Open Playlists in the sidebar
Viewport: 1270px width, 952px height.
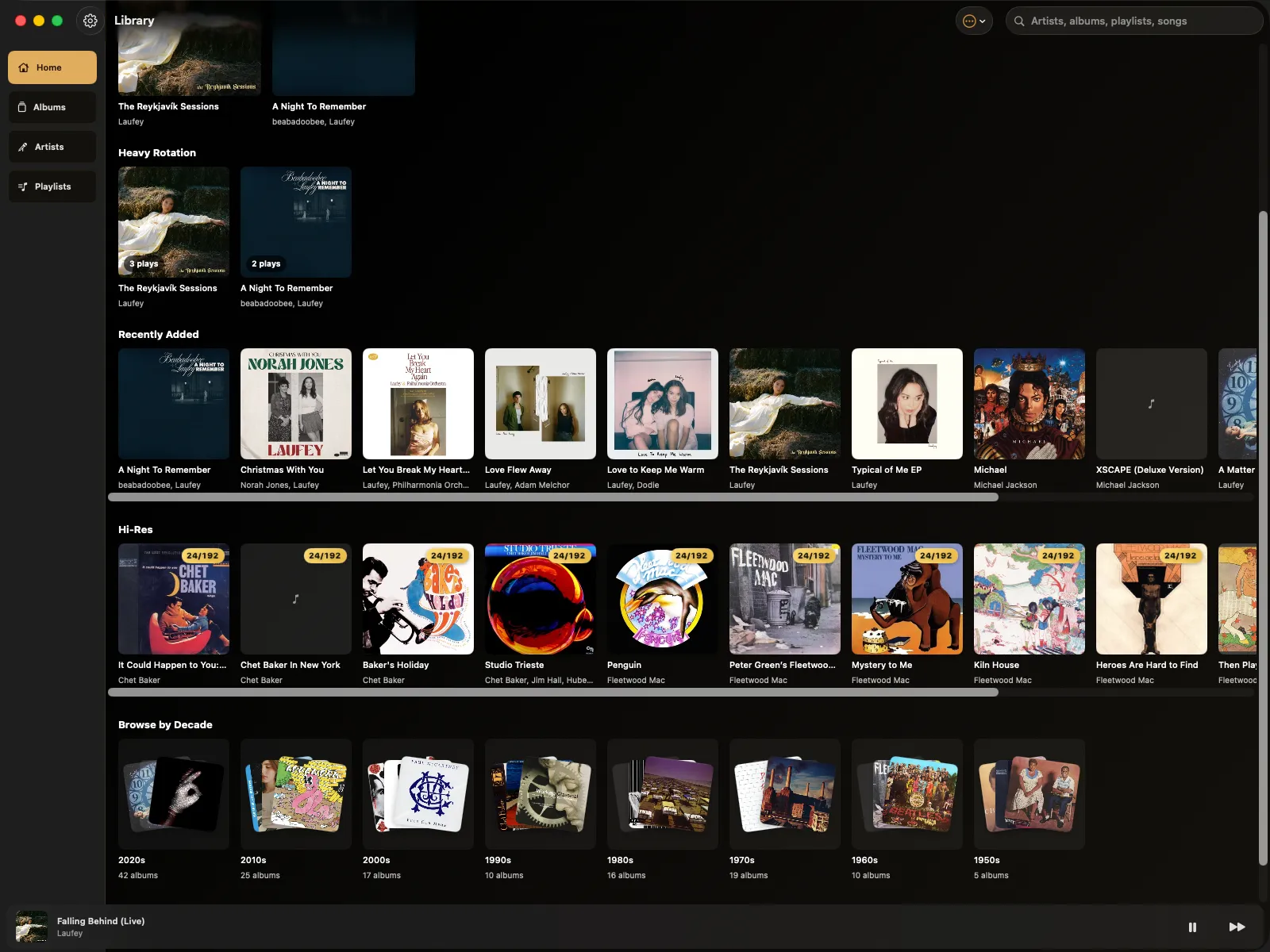tap(52, 186)
